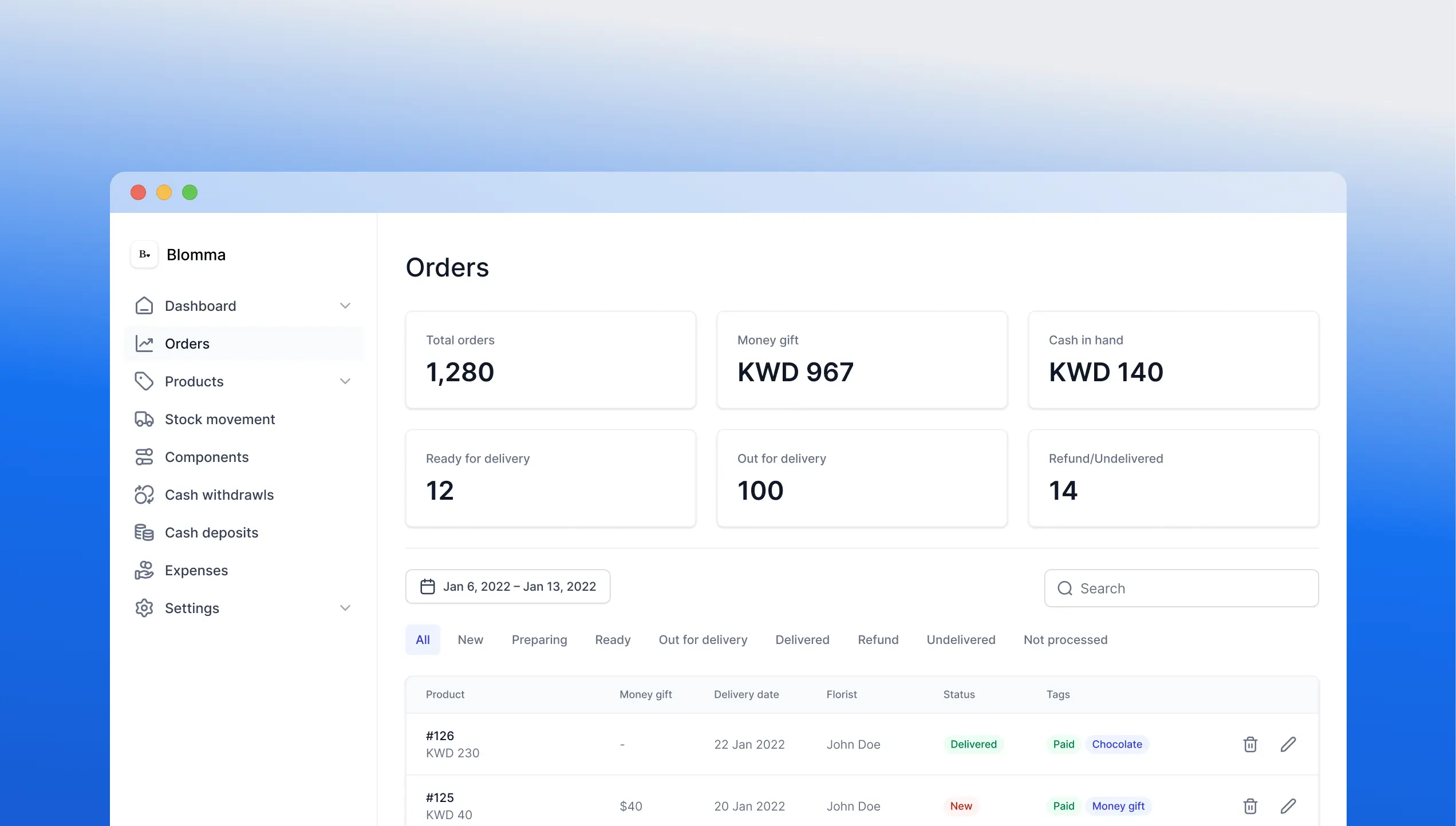Delete order #125 with trash icon
The width and height of the screenshot is (1456, 826).
pos(1250,806)
